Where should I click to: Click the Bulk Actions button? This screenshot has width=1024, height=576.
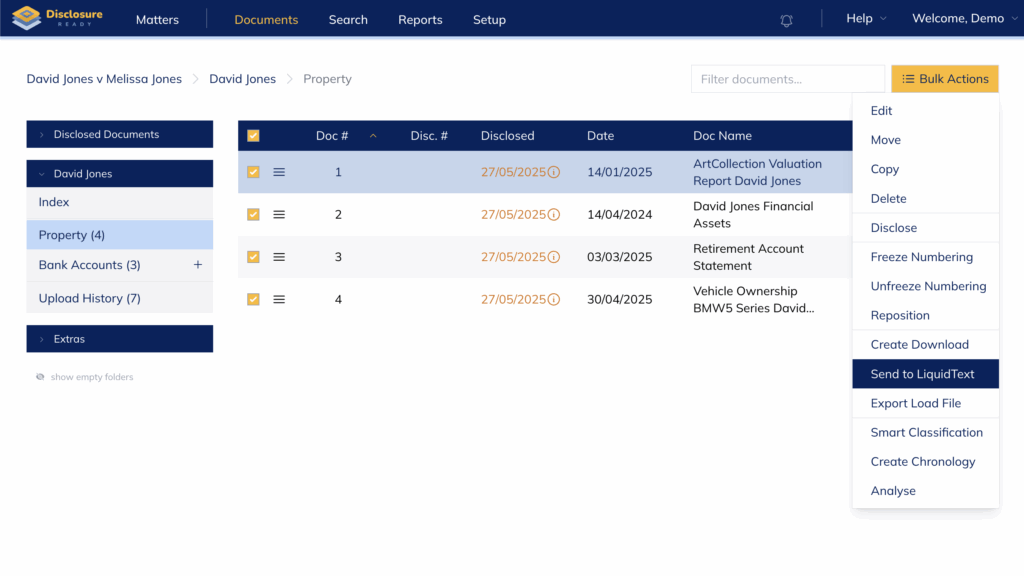pos(944,79)
